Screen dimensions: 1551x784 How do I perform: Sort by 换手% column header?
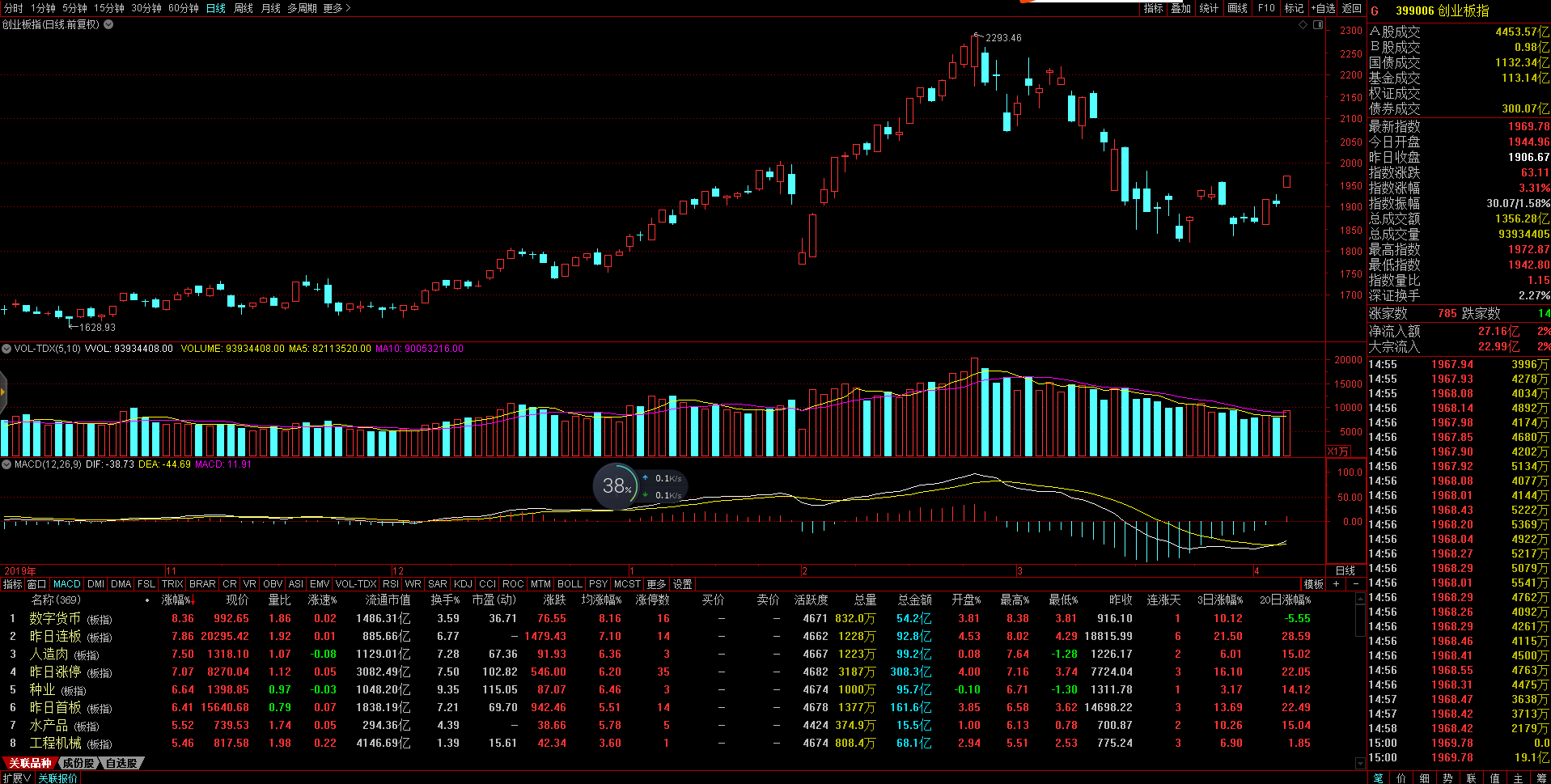point(445,600)
